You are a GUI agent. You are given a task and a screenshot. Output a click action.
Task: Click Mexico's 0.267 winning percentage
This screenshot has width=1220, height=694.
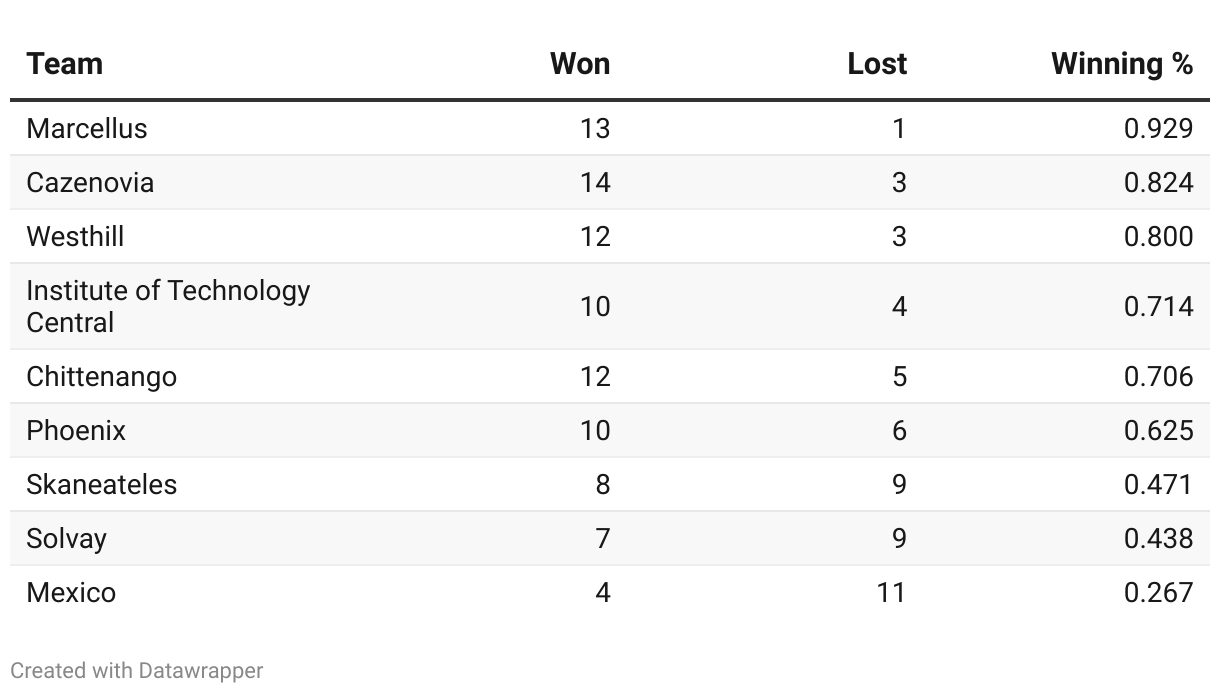coord(1158,593)
